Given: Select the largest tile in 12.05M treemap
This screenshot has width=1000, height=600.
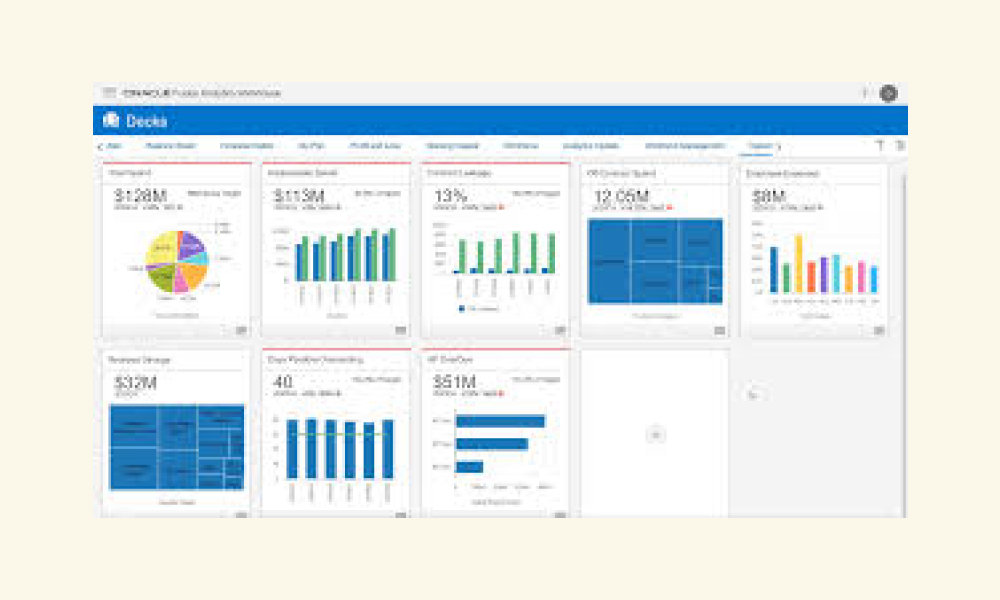Looking at the screenshot, I should [x=609, y=261].
